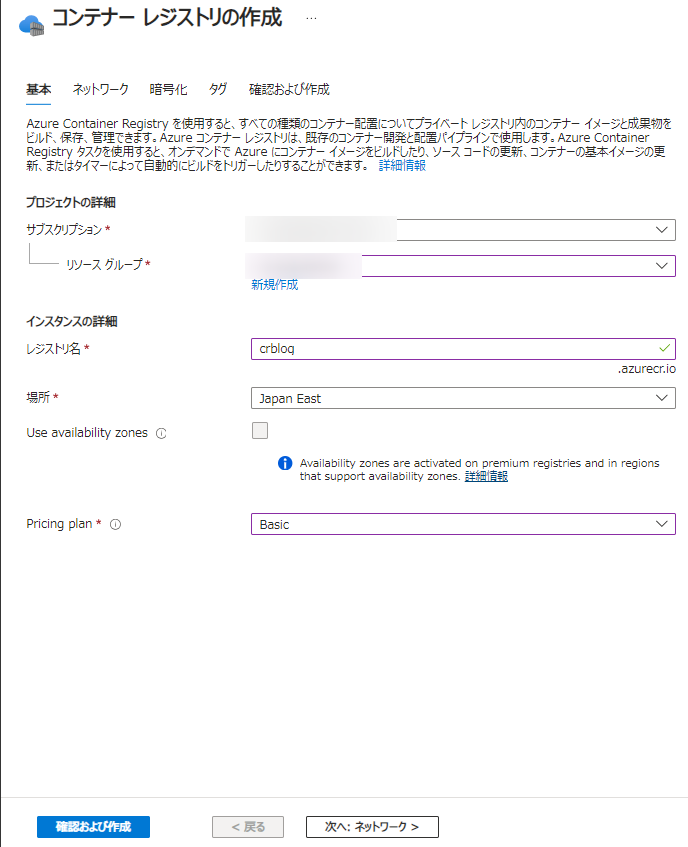688x847 pixels.
Task: Click 次へ: ネットワーク > button
Action: coord(372,827)
